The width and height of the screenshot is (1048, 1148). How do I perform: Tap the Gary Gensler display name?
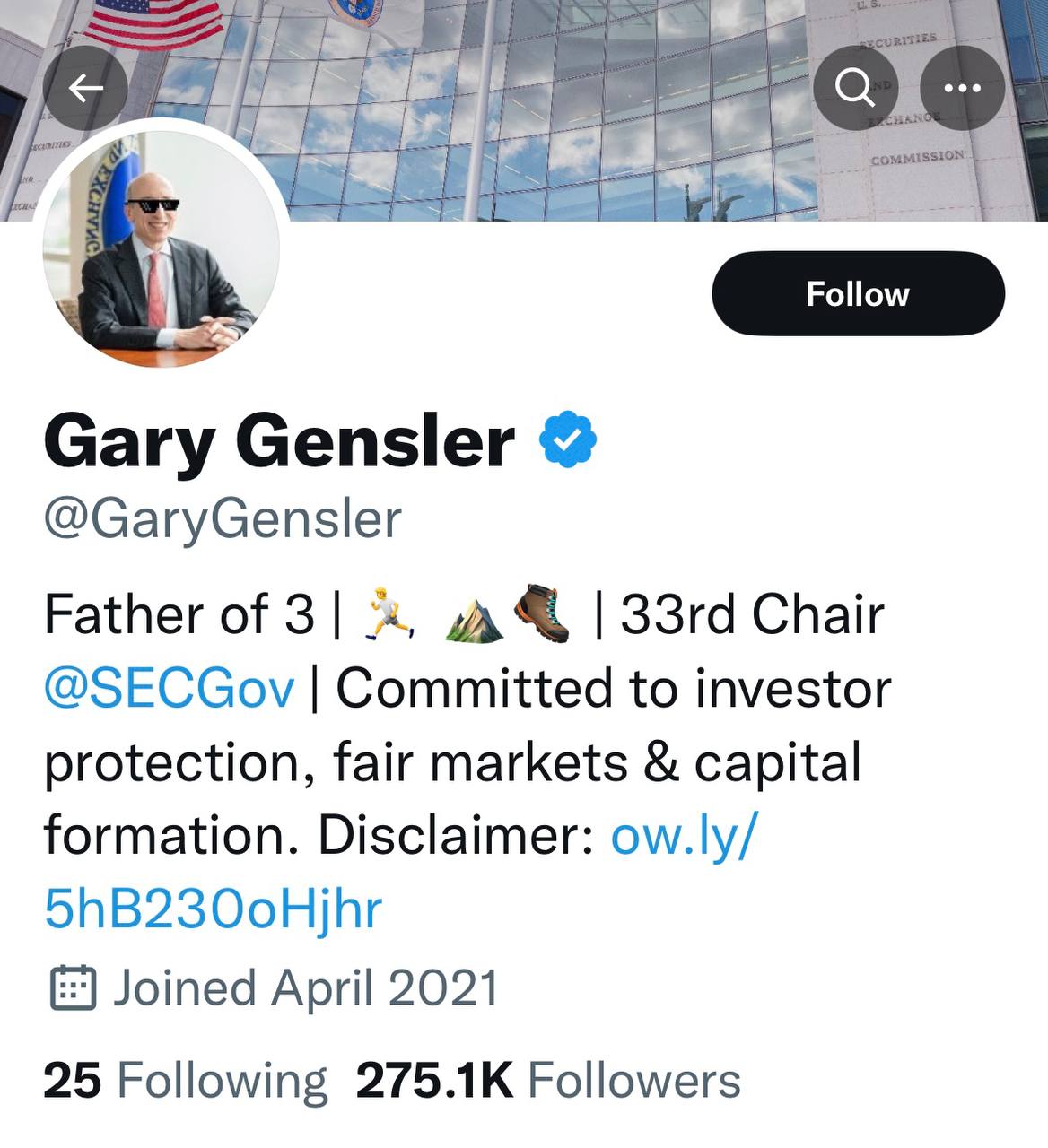(279, 441)
